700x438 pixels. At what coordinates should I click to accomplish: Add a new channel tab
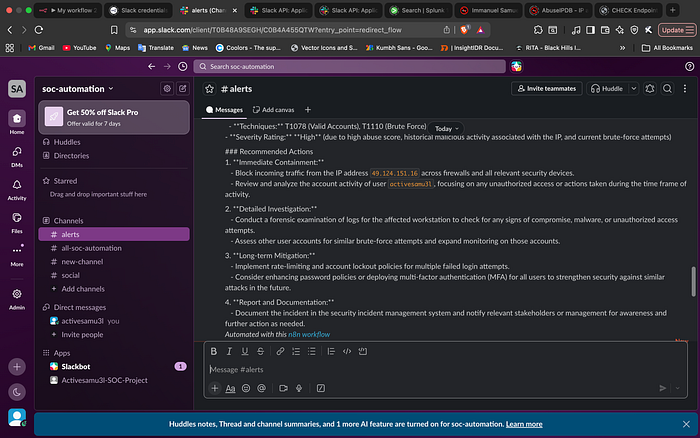click(308, 110)
